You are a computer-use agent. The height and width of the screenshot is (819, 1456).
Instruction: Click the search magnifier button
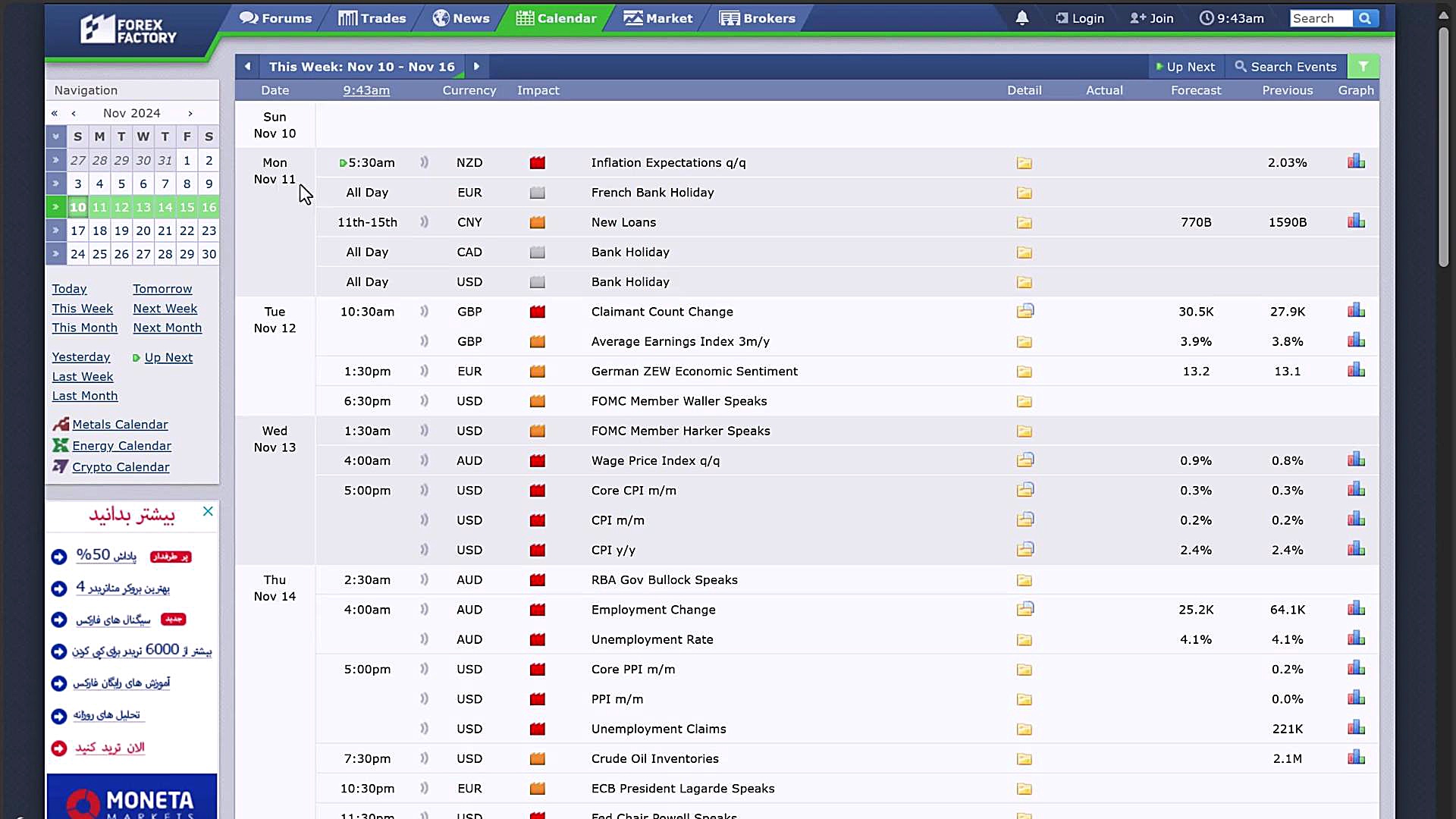point(1365,18)
